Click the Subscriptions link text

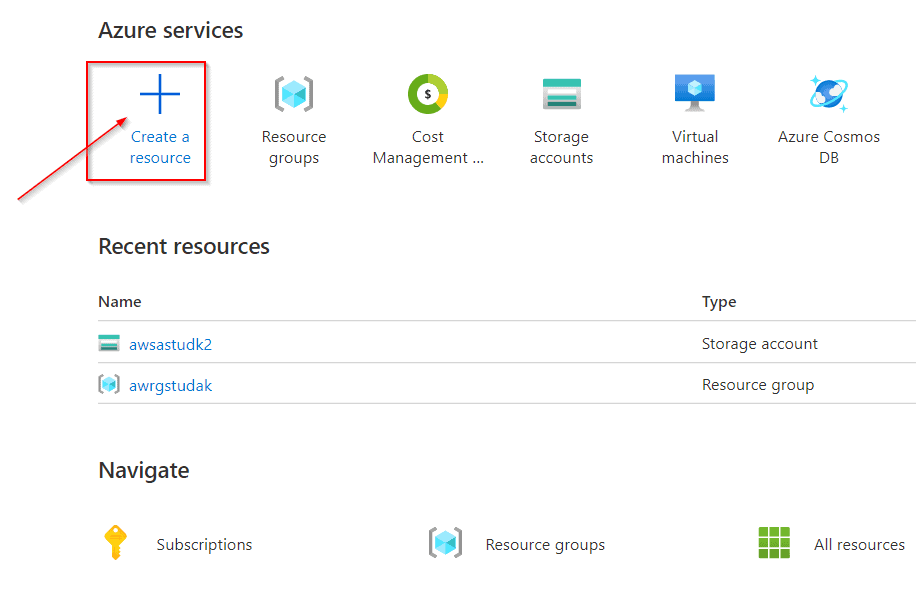[x=204, y=545]
